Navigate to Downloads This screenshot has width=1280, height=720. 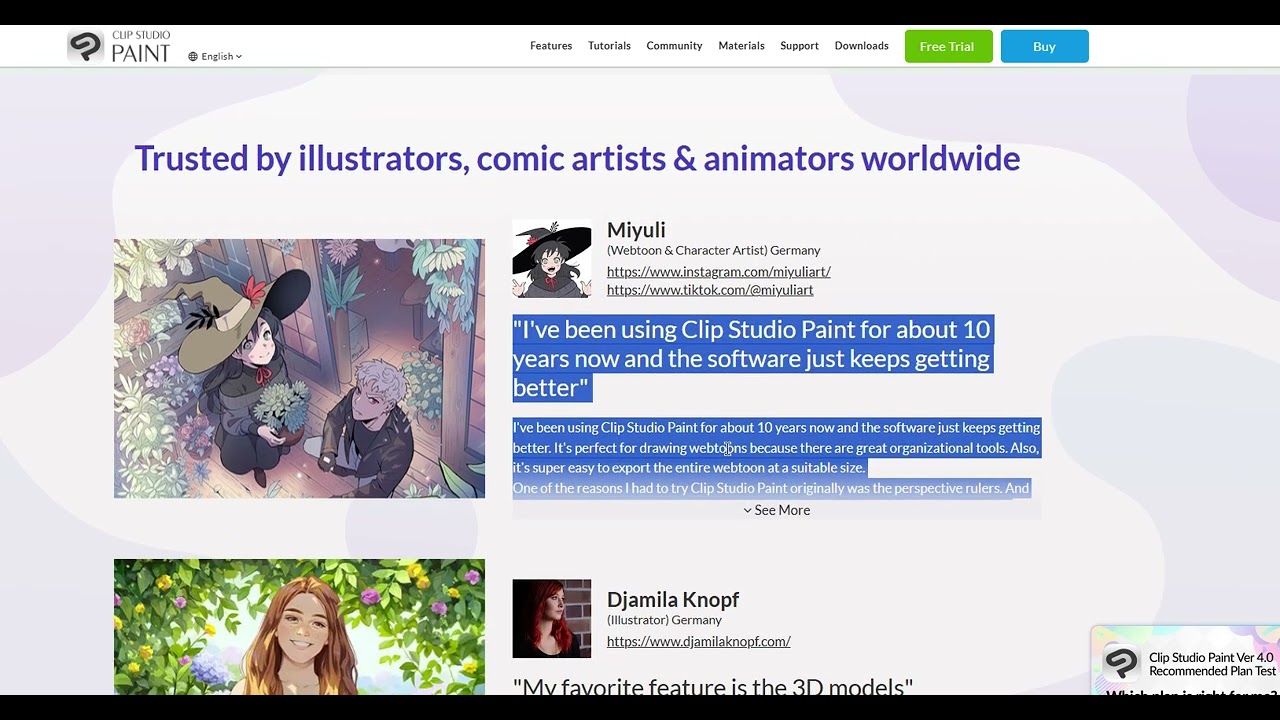point(861,46)
